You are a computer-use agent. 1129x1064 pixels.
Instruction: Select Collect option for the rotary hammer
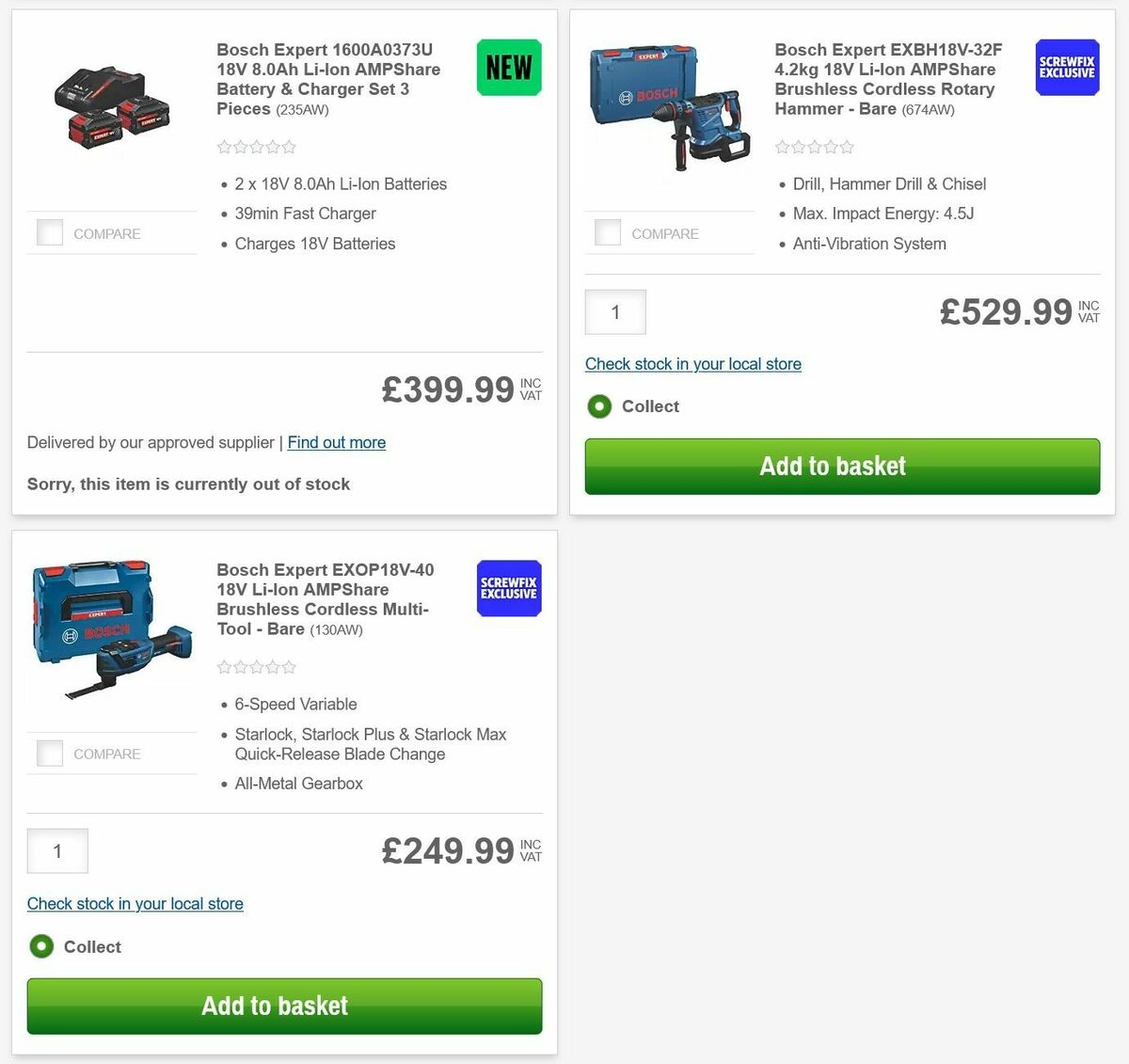(599, 406)
